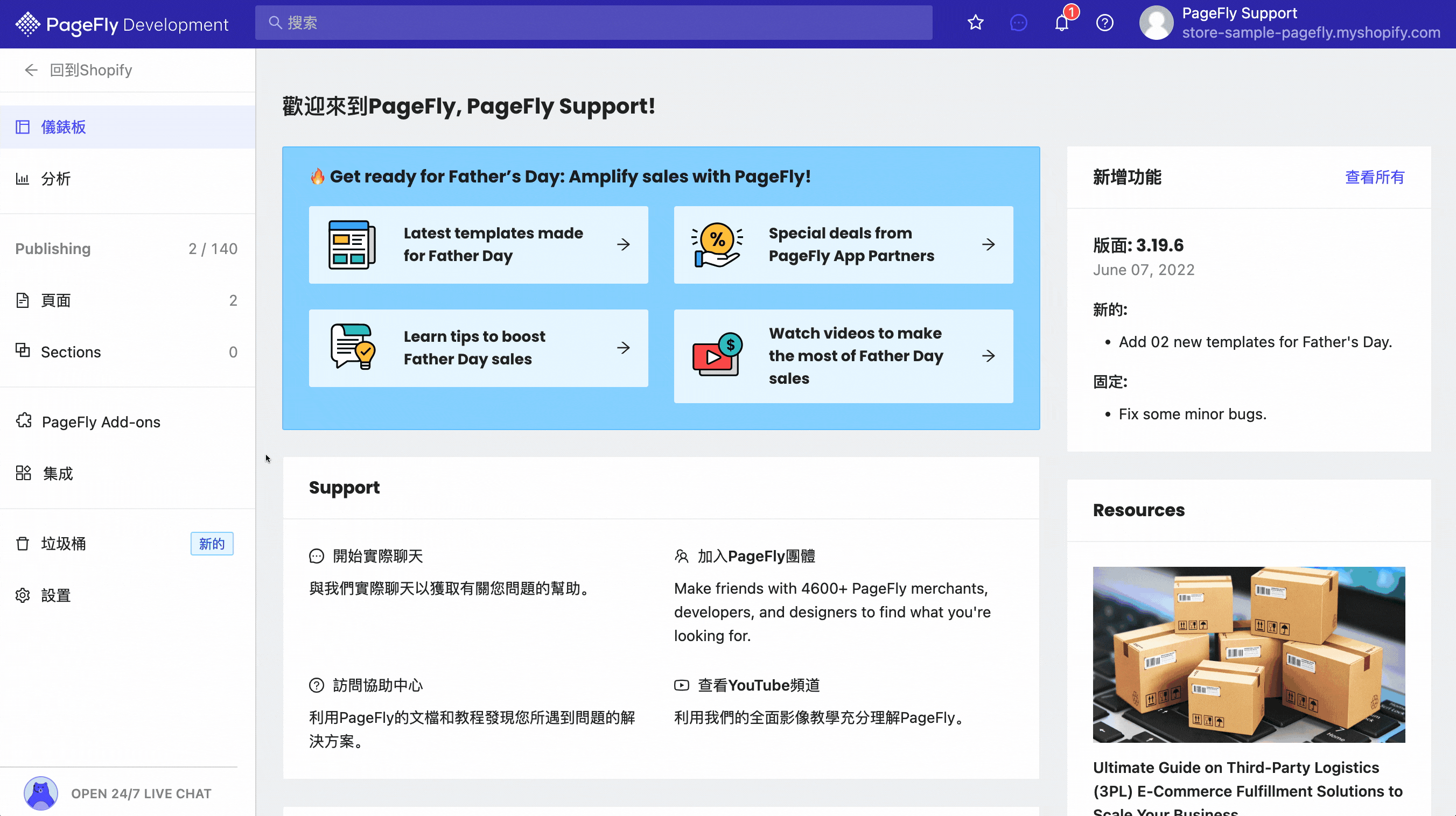1456x816 pixels.
Task: Open 垃圾桶 in the sidebar
Action: (128, 544)
